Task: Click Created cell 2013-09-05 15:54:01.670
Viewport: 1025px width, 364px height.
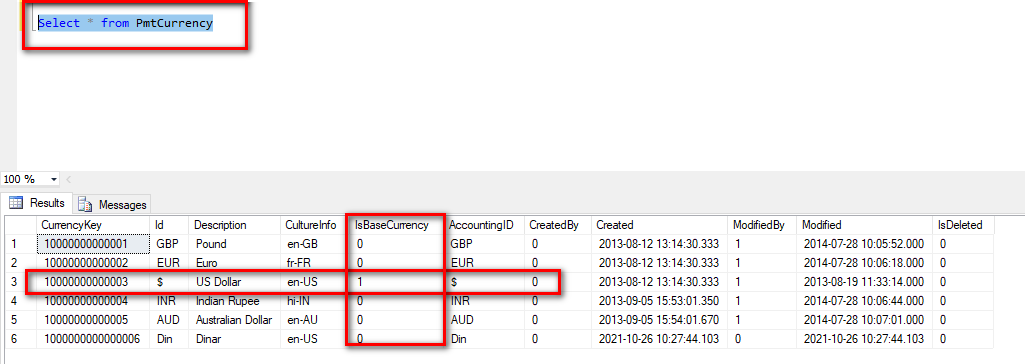Action: click(660, 320)
